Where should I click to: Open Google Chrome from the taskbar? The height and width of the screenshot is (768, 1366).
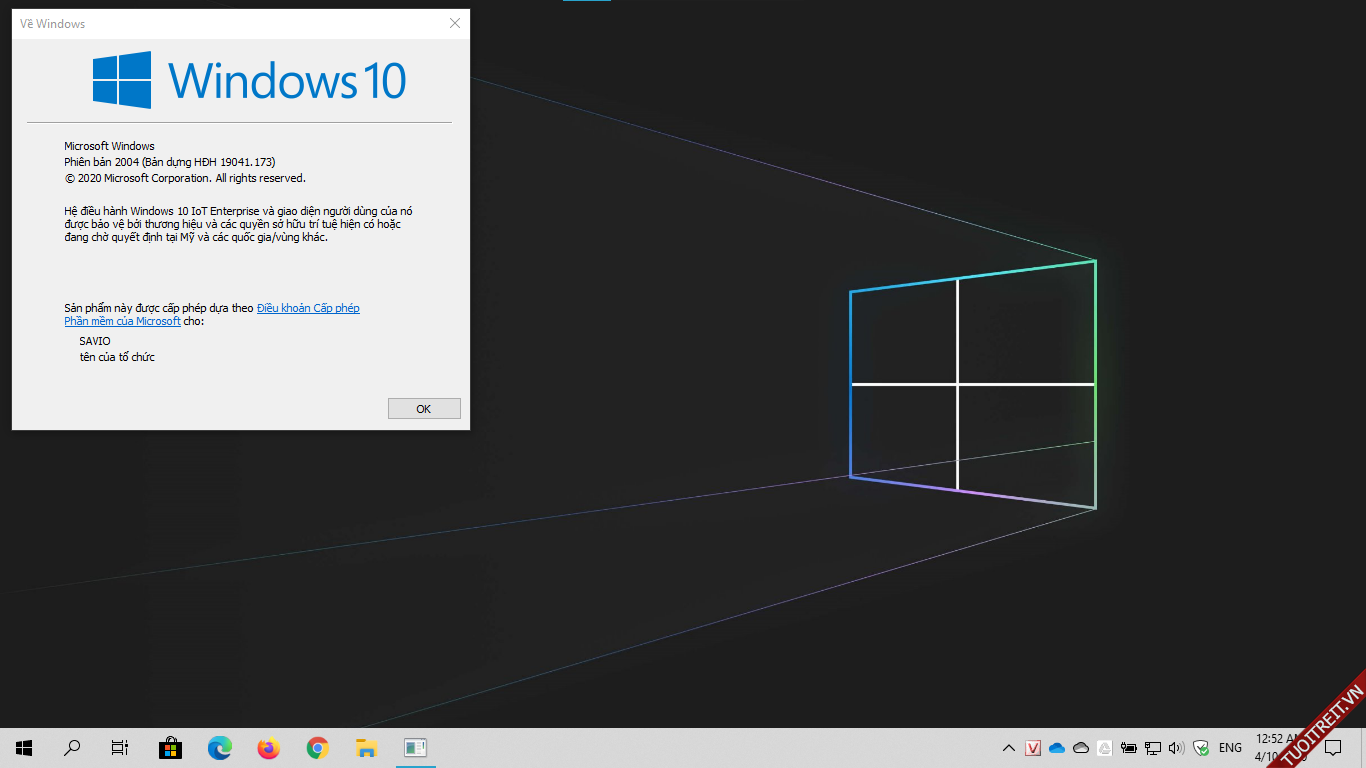point(317,748)
